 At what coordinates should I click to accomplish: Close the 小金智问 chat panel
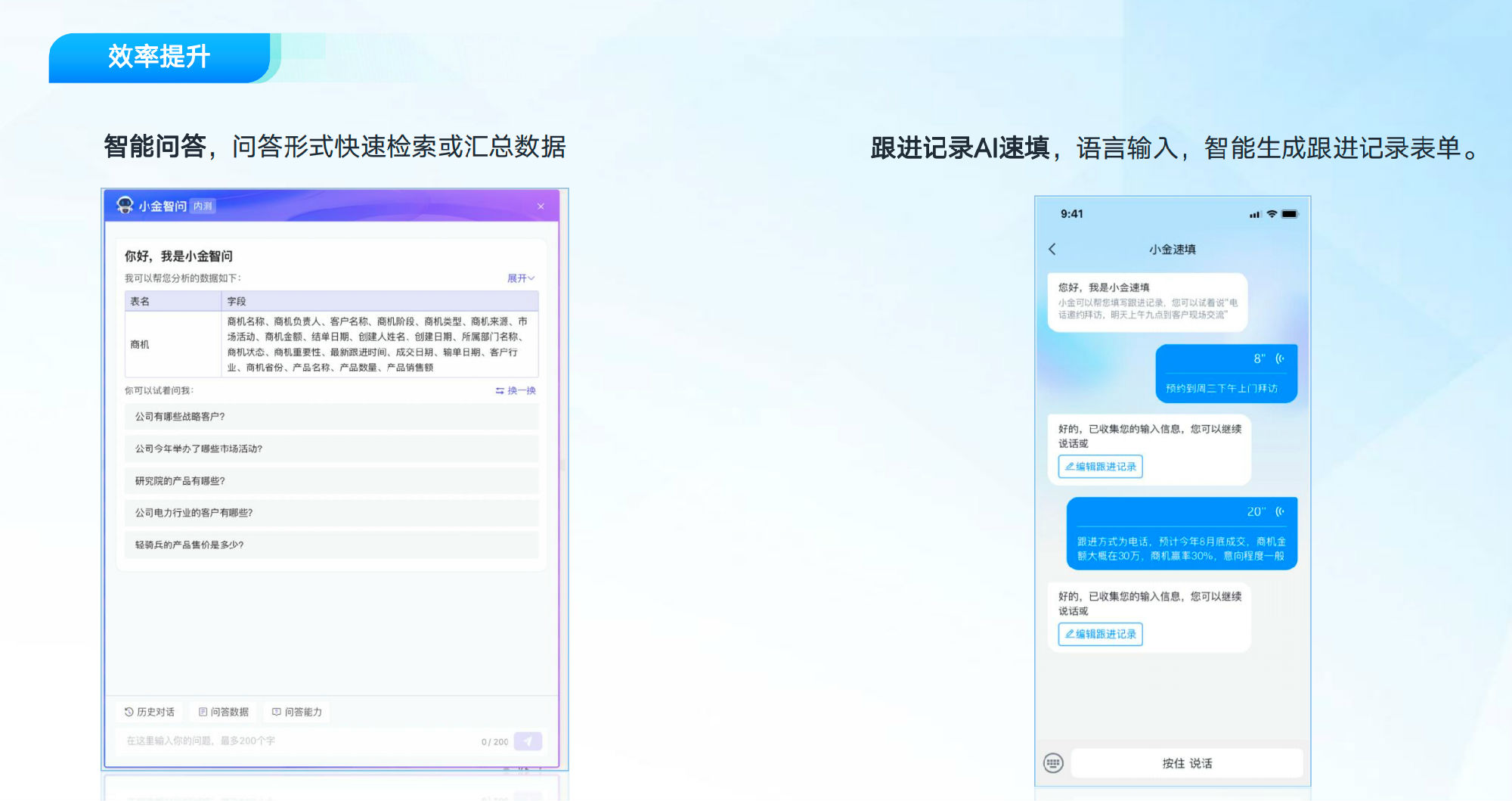pos(541,206)
